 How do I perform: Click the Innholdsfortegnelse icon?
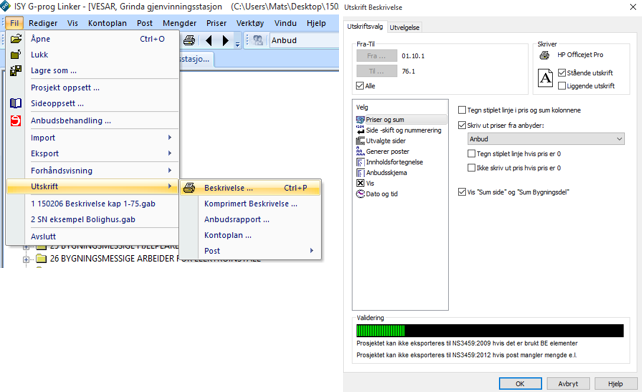[x=360, y=162]
